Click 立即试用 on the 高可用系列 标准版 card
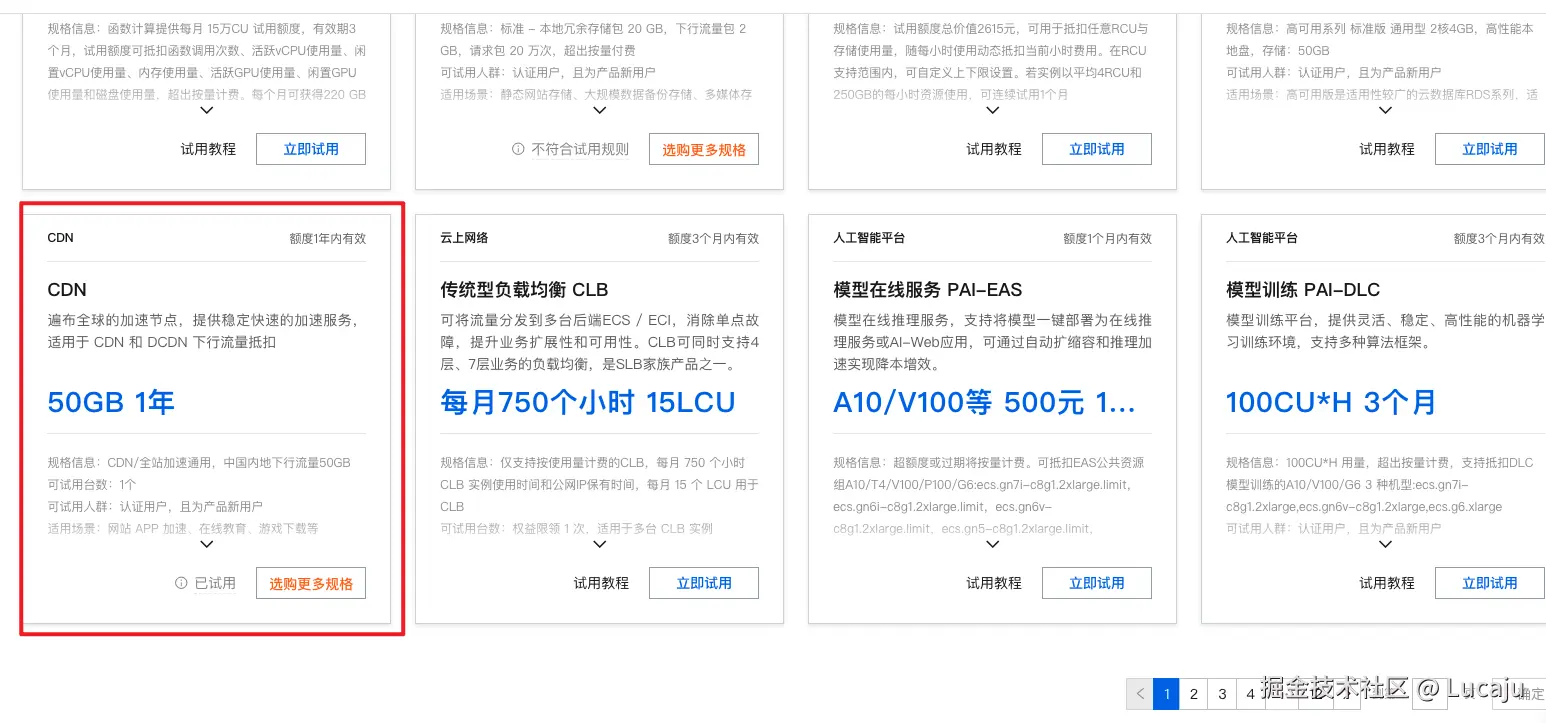 pos(1490,149)
